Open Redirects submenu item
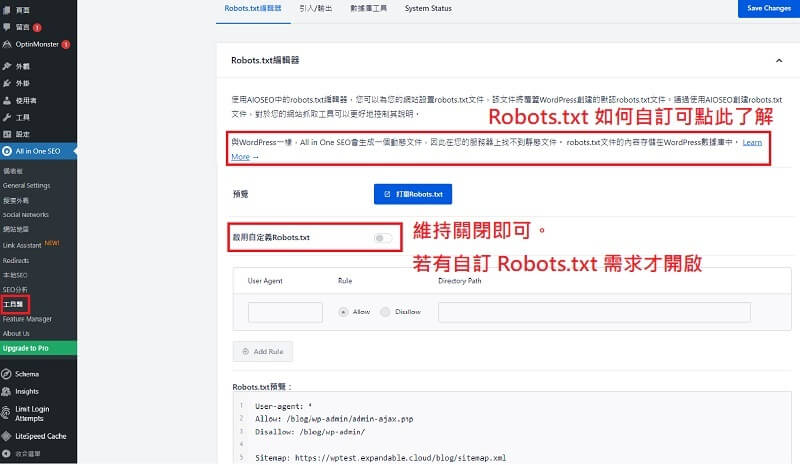This screenshot has height=465, width=800. (x=16, y=261)
